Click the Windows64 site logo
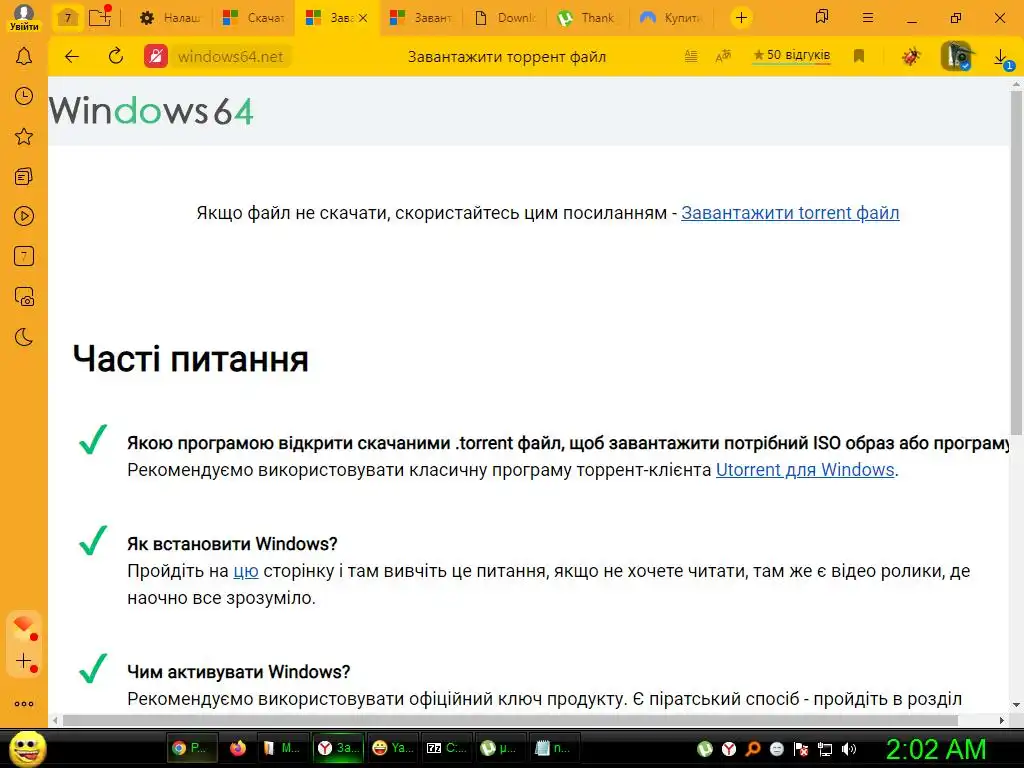 tap(151, 110)
